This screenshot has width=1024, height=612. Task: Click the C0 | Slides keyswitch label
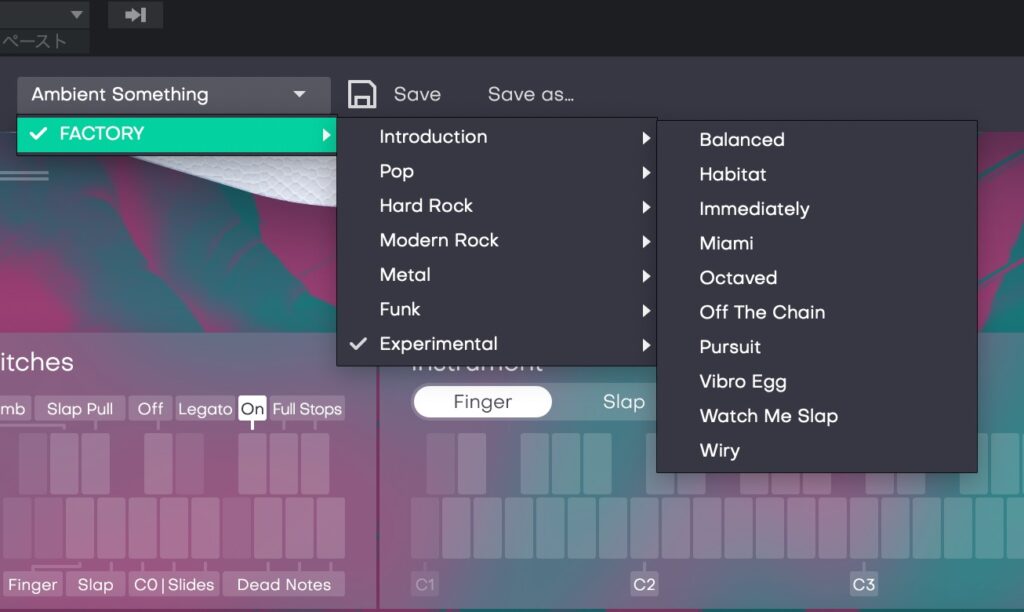[174, 585]
